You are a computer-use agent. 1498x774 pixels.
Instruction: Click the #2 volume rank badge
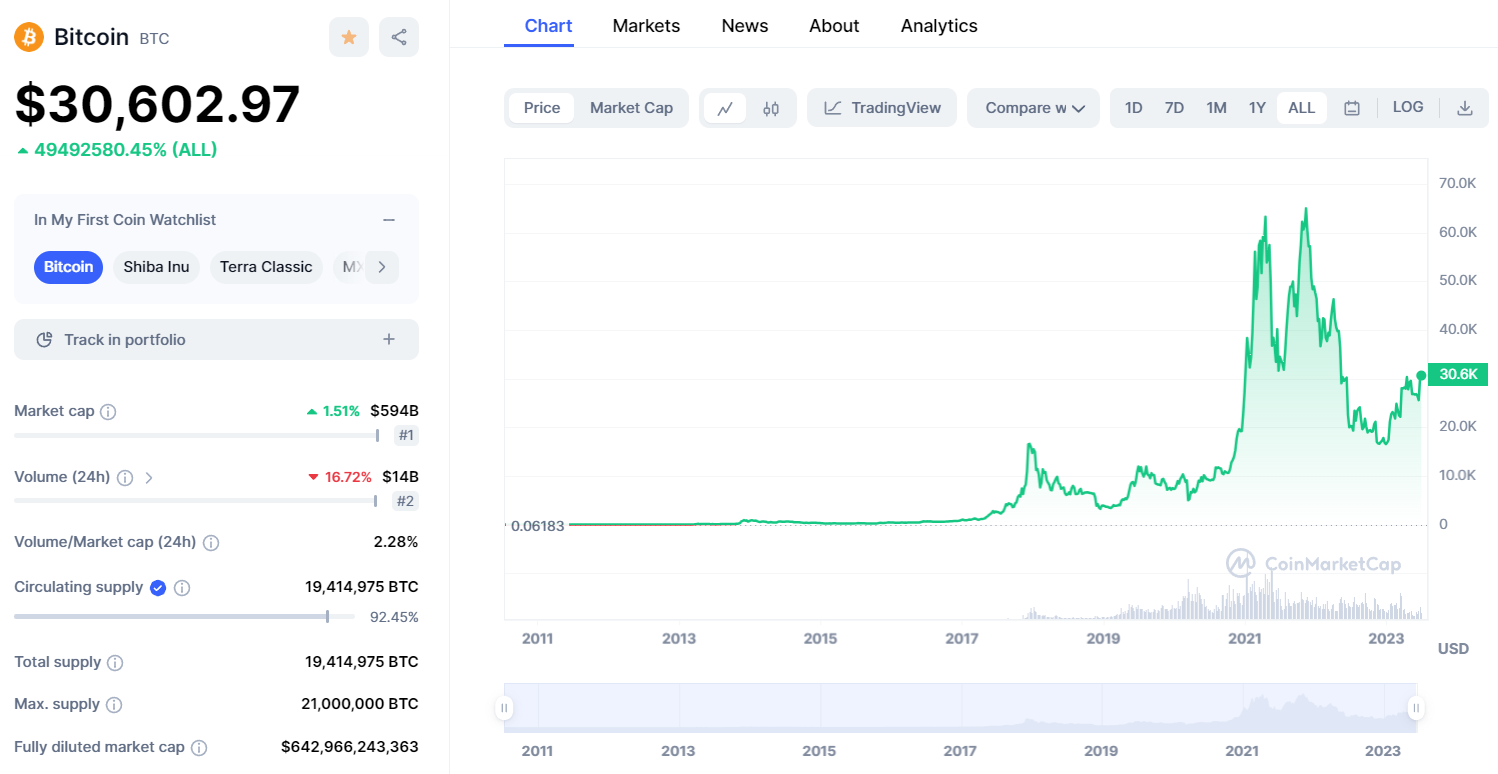point(406,501)
